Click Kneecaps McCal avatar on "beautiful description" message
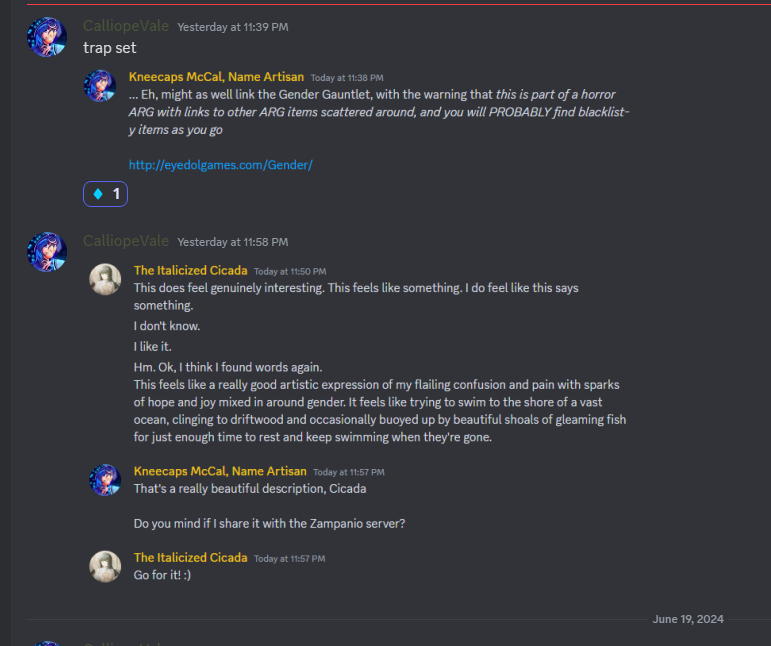771x646 pixels. (x=105, y=480)
